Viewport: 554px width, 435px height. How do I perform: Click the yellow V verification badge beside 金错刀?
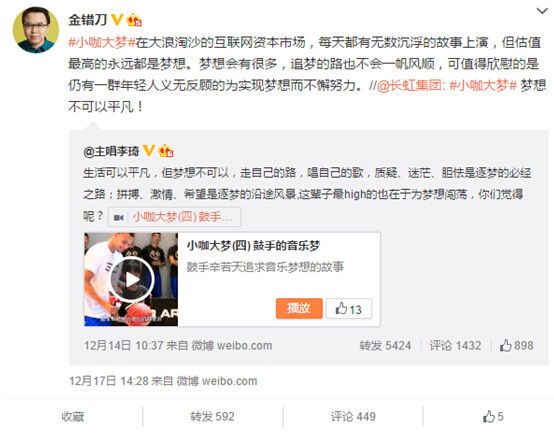(x=117, y=19)
